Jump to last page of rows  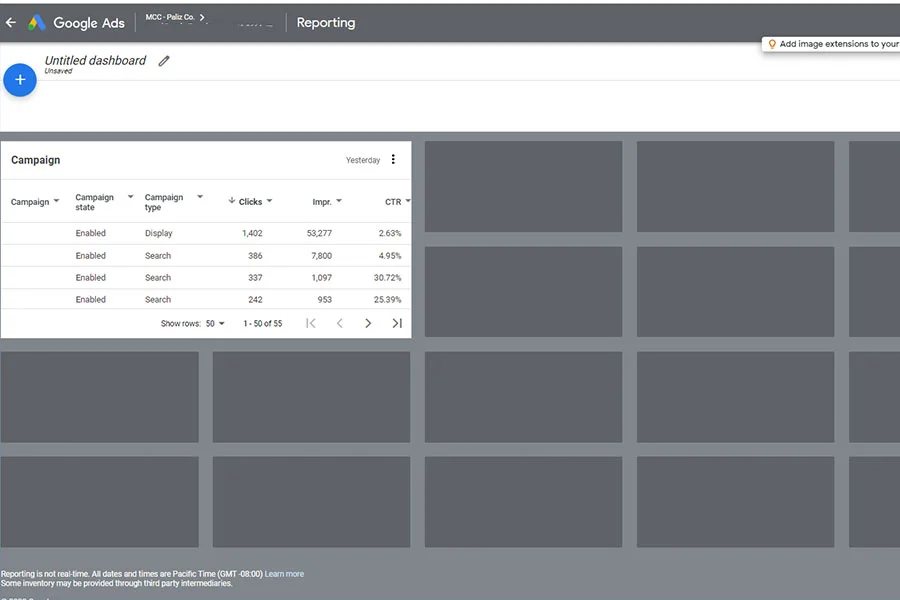(397, 323)
